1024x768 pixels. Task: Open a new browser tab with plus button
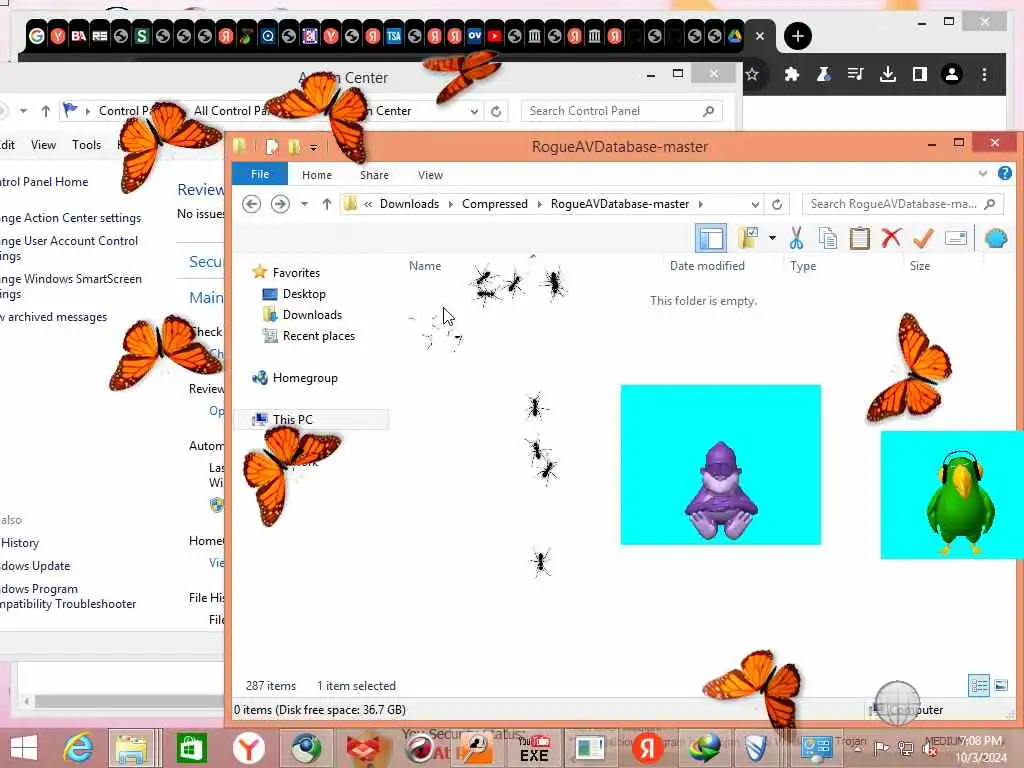pos(797,36)
